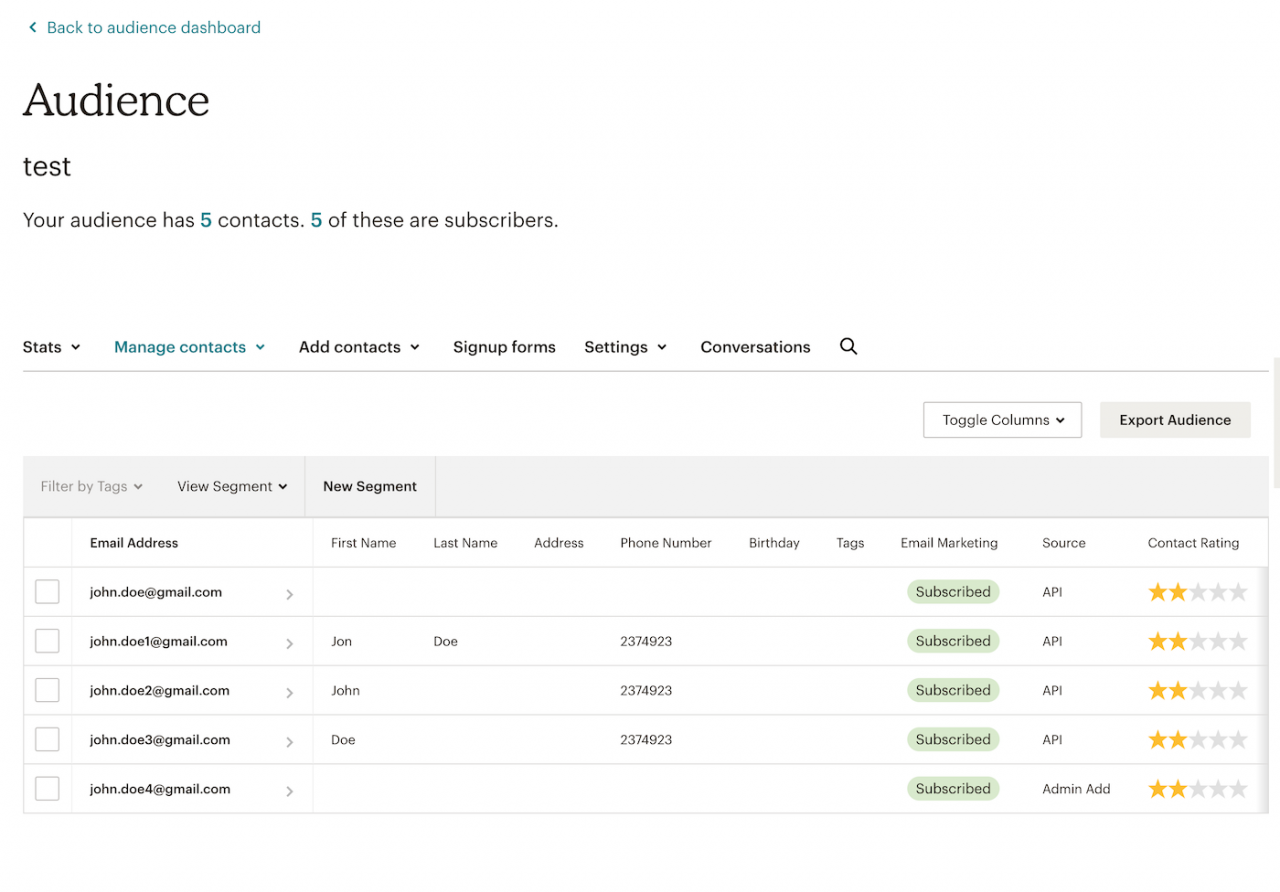The width and height of the screenshot is (1280, 892).
Task: Open john.doe4@gmail.com profile arrow
Action: tap(289, 791)
